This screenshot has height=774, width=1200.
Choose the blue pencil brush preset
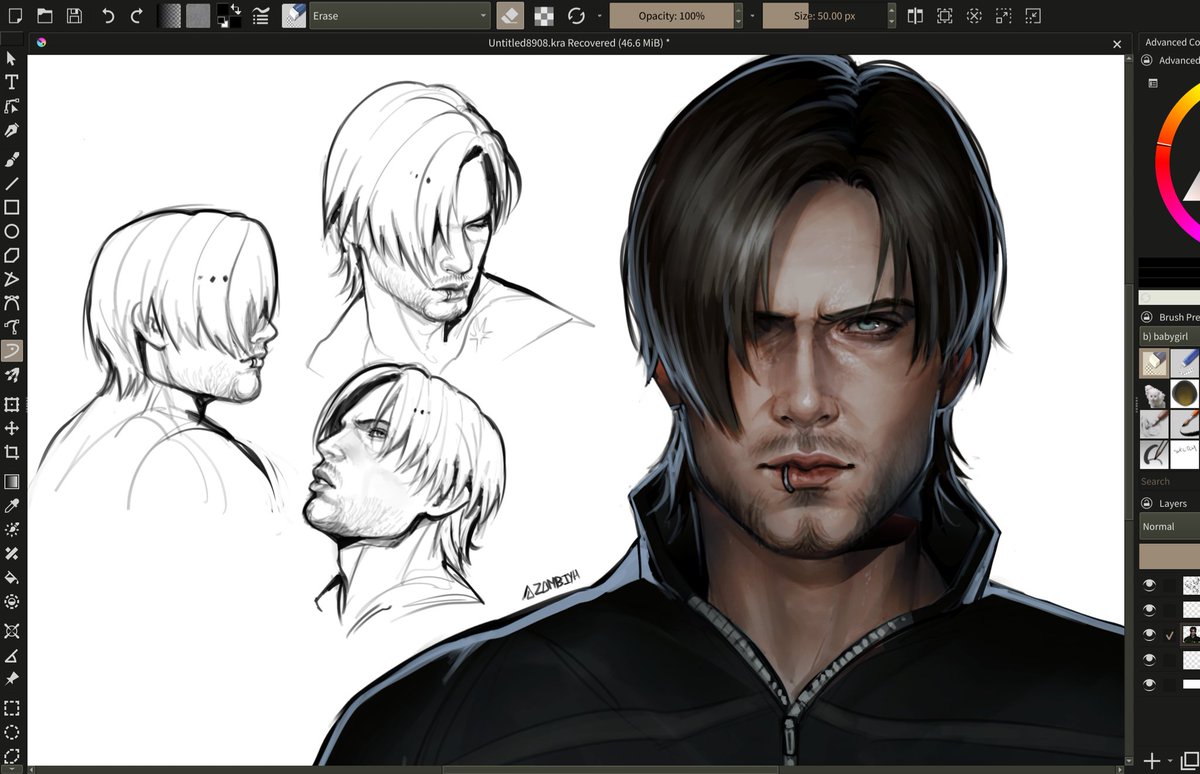tap(1185, 363)
